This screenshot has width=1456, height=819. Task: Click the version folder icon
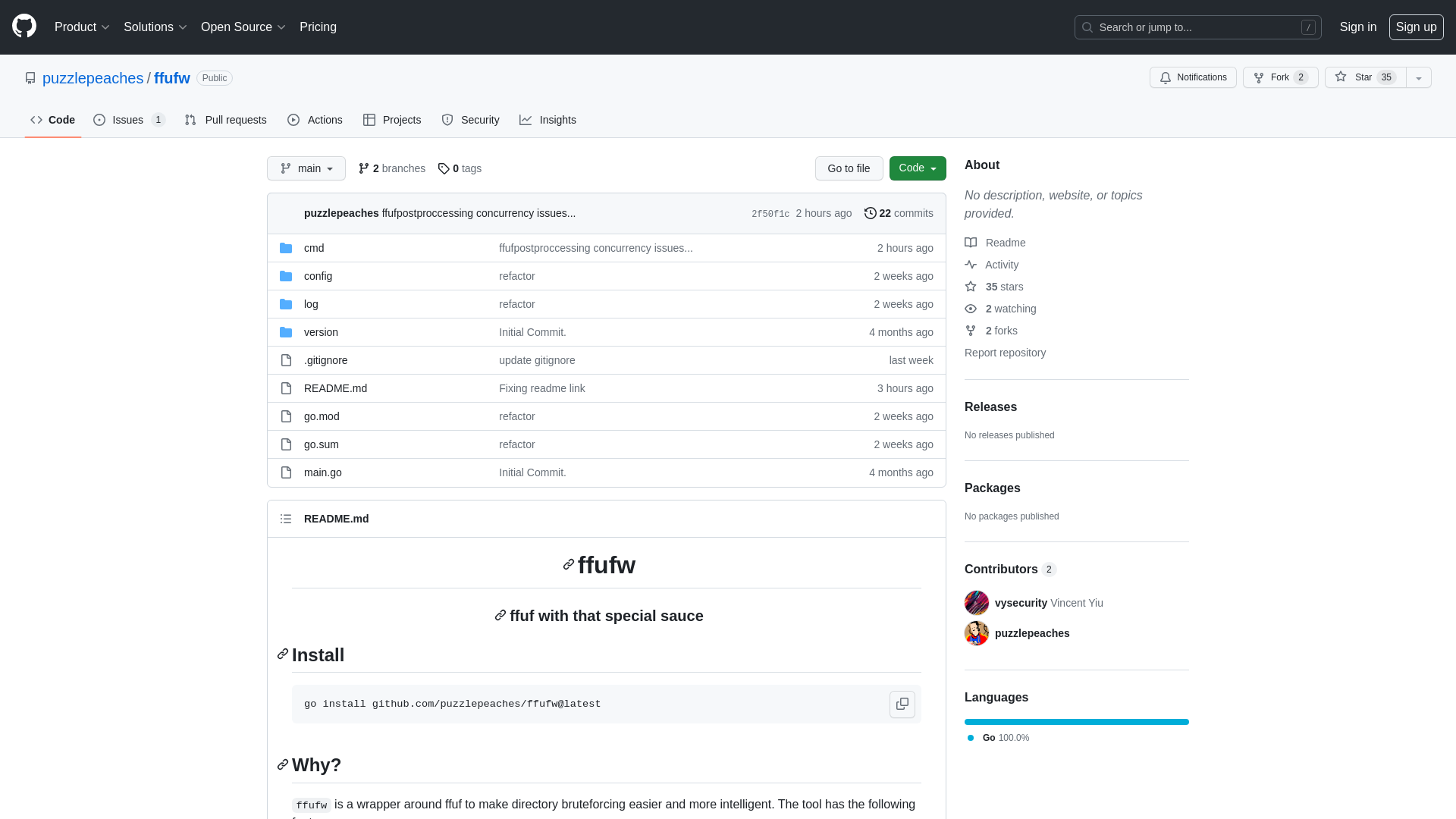point(286,332)
